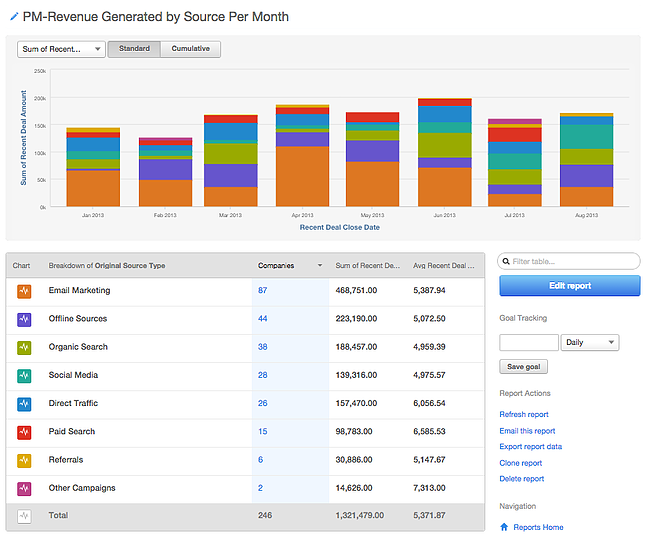The image size is (650, 537).
Task: Toggle Organic Search green chart icon
Action: click(24, 347)
